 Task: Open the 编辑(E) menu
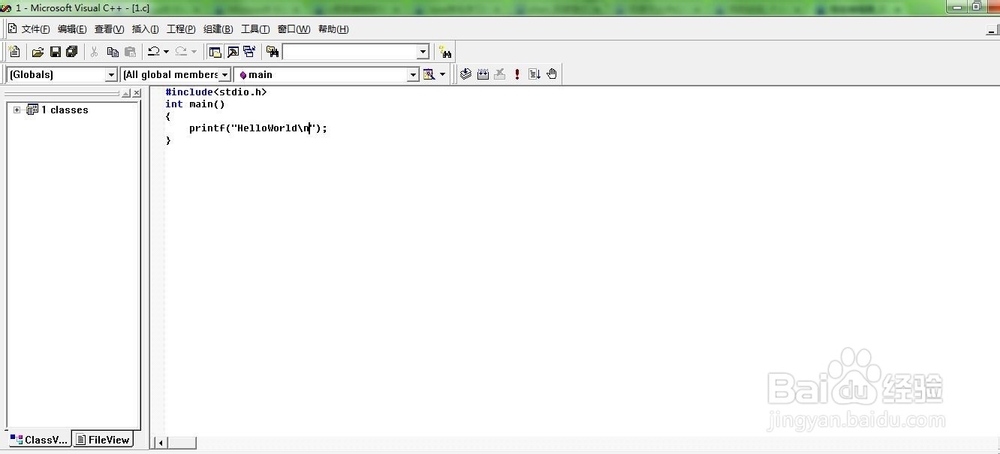click(72, 29)
